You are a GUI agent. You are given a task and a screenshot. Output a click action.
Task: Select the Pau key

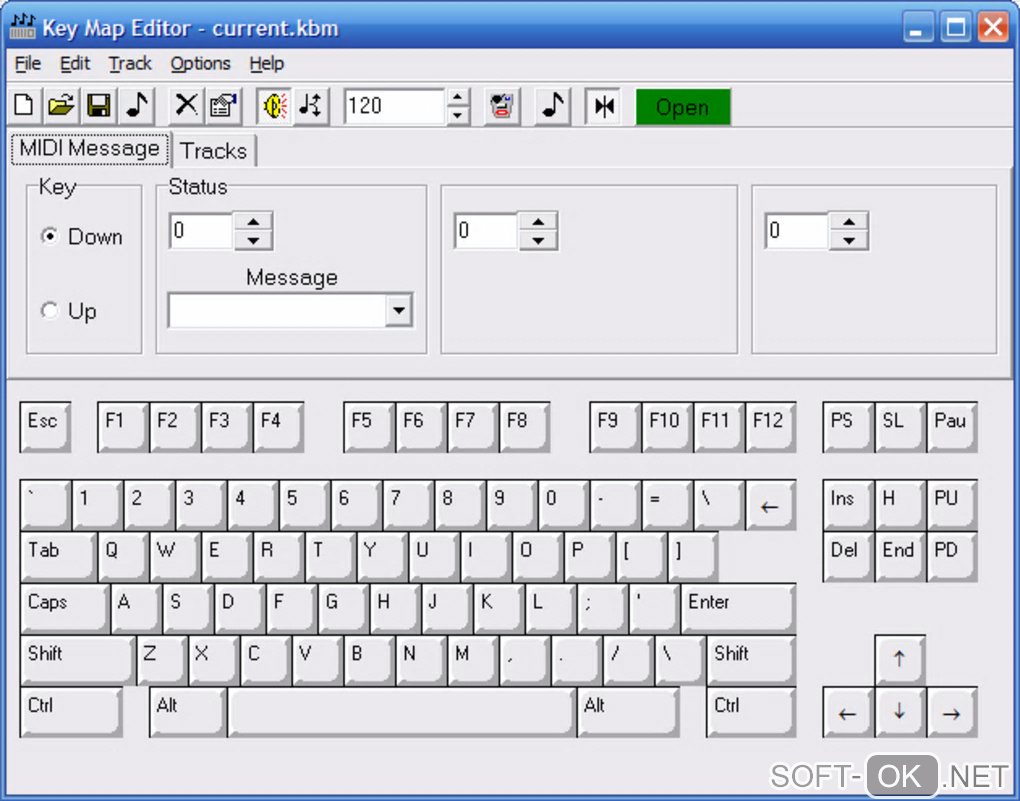[952, 427]
